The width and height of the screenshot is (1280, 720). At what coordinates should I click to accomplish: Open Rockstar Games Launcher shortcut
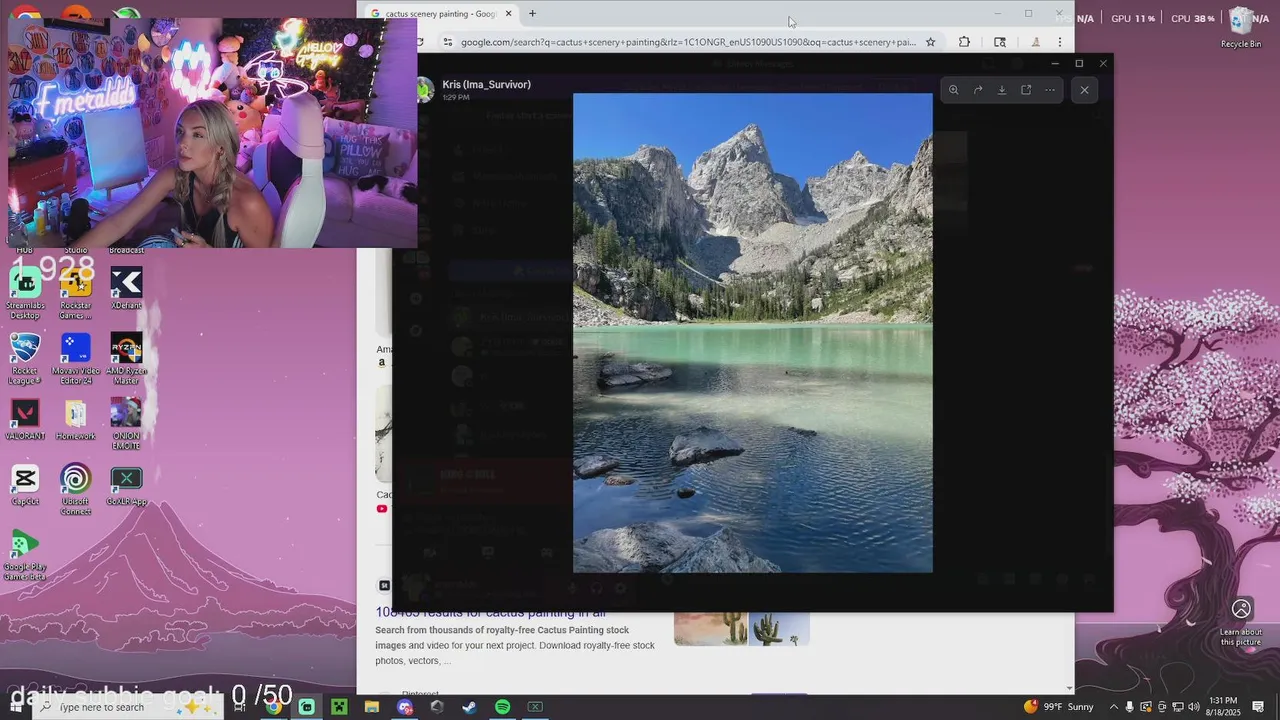pyautogui.click(x=76, y=293)
